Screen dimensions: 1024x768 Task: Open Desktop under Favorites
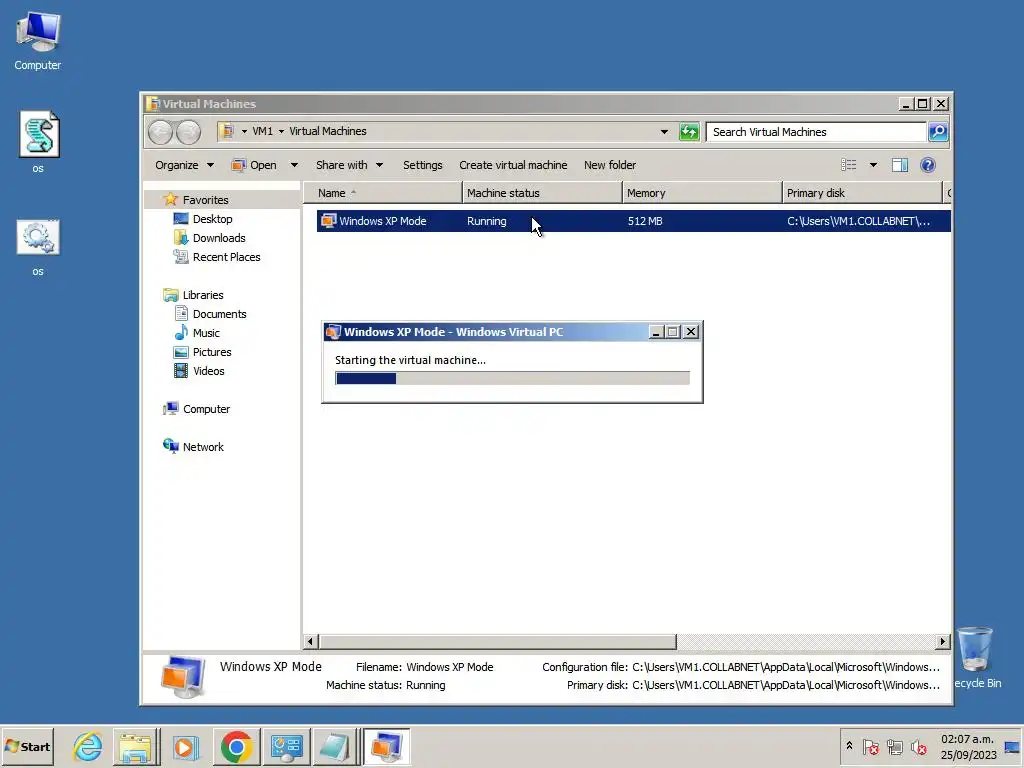[212, 219]
